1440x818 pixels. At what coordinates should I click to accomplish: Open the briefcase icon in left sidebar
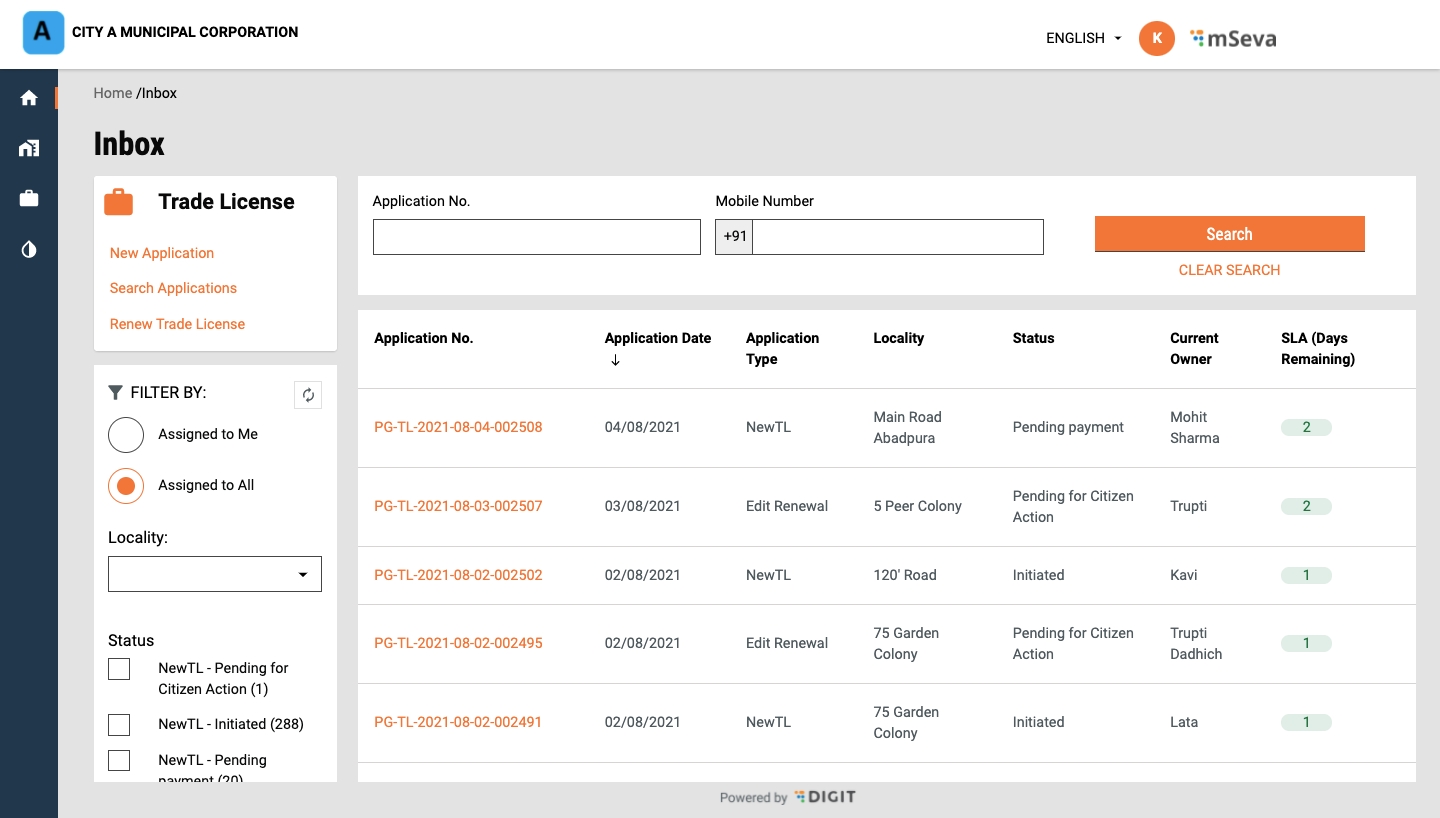pos(29,199)
